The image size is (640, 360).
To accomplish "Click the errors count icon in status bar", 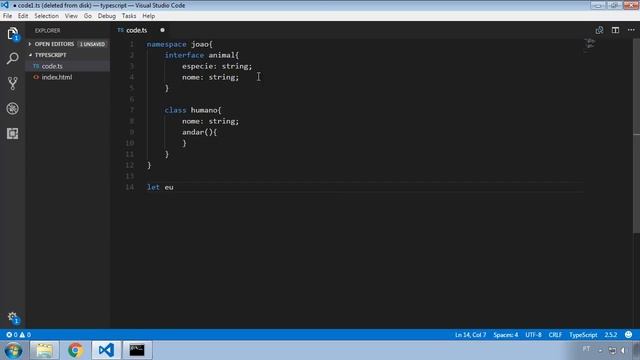I will (x=12, y=335).
